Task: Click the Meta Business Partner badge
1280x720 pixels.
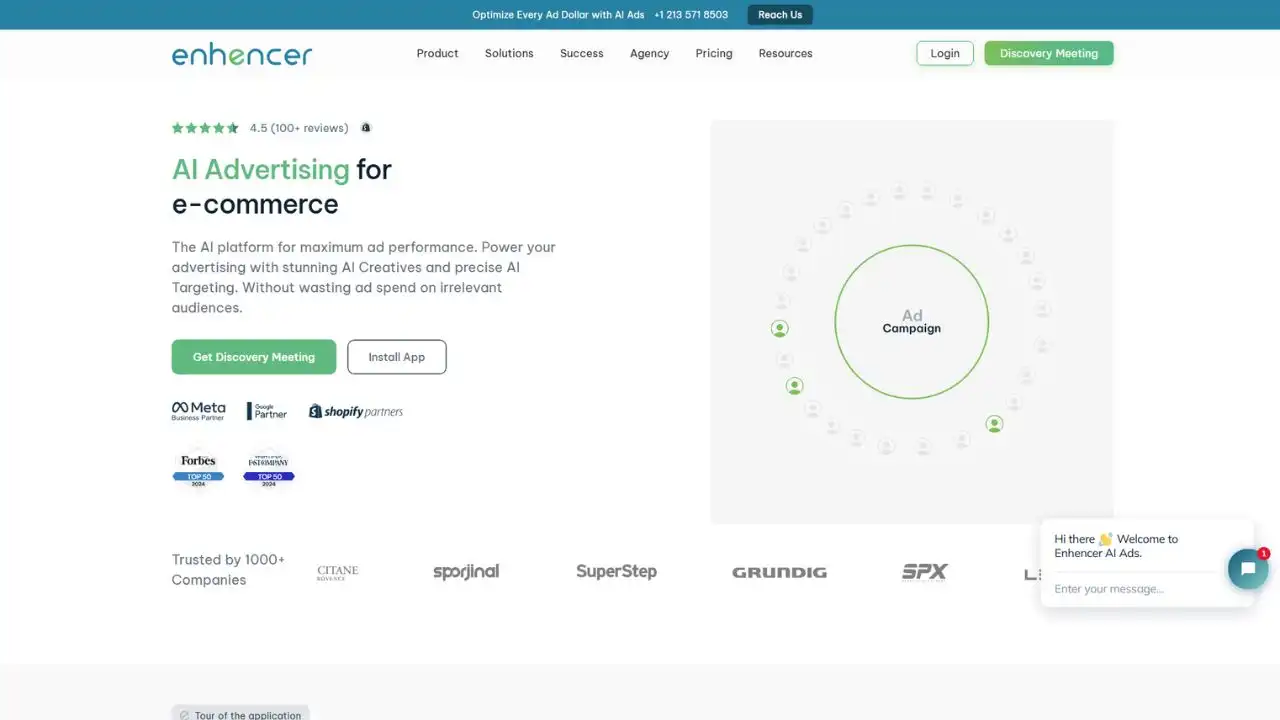Action: 198,411
